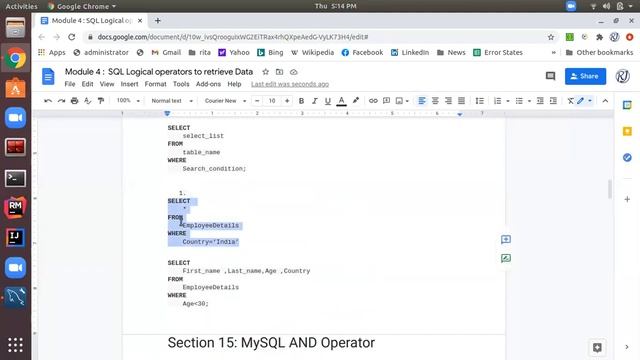Viewport: 640px width, 360px height.
Task: Open a new Chrome tab
Action: click(158, 20)
